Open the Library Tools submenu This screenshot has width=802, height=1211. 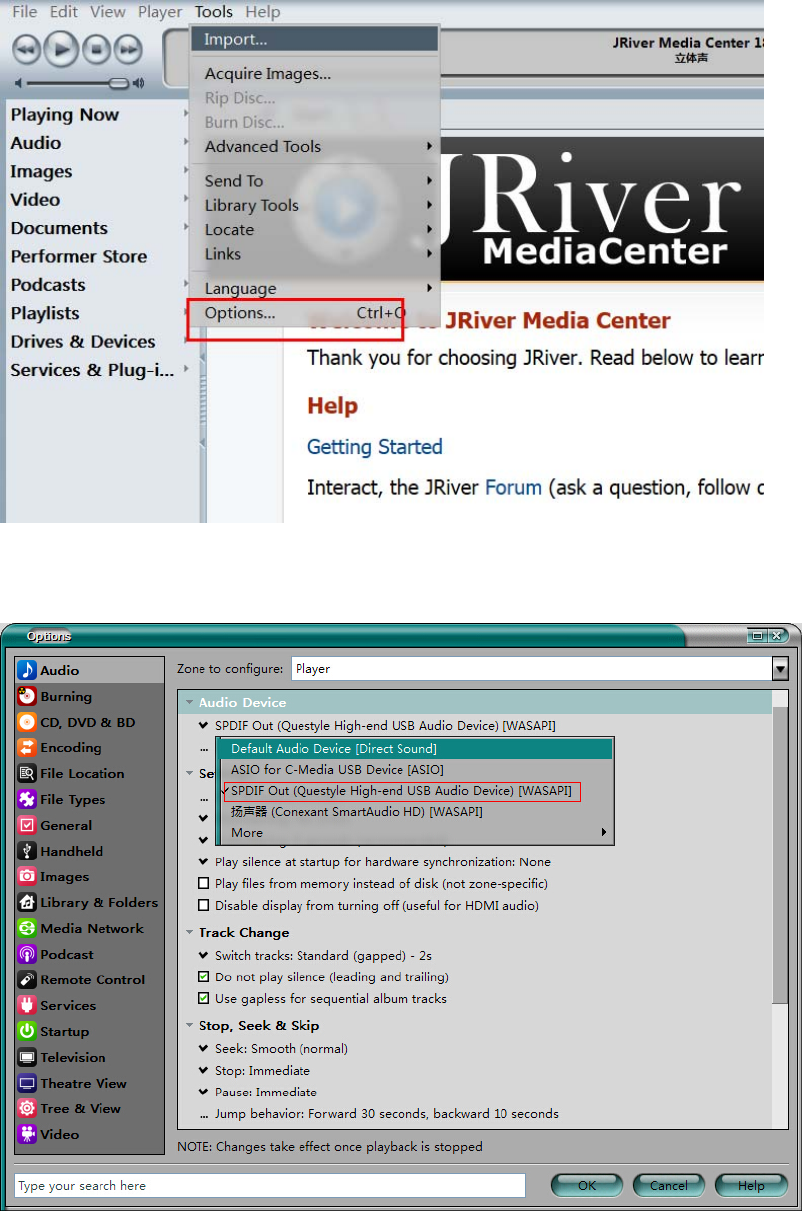click(x=315, y=205)
